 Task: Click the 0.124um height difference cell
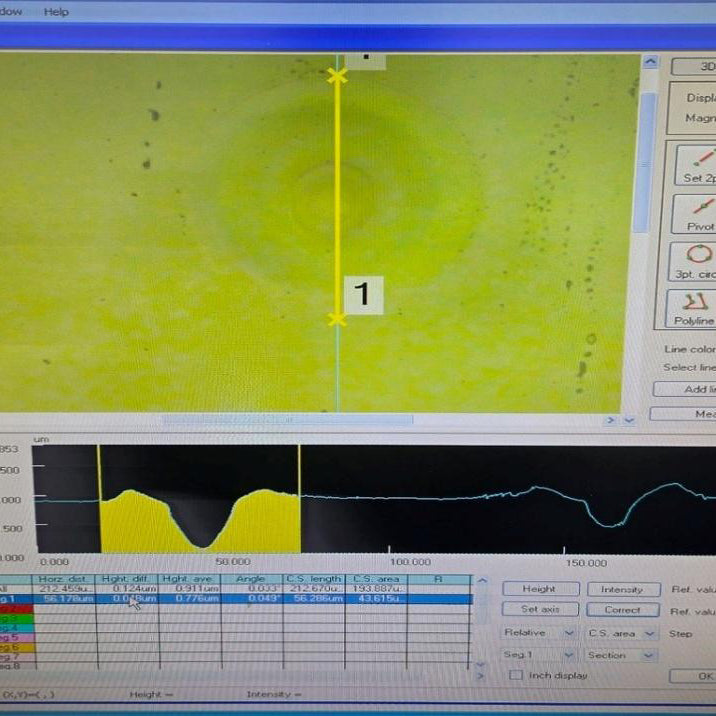(126, 589)
